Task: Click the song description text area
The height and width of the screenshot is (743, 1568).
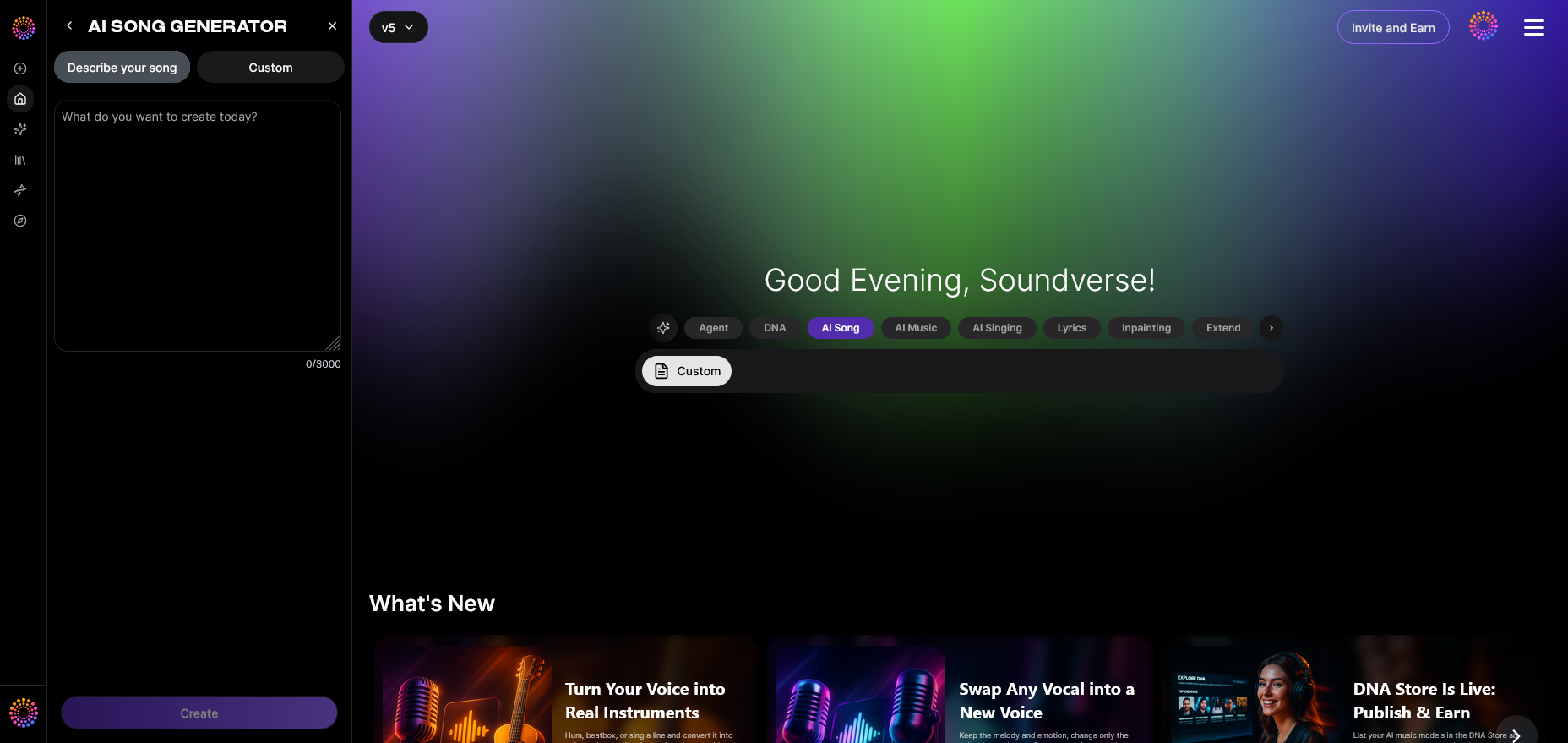Action: pos(198,226)
